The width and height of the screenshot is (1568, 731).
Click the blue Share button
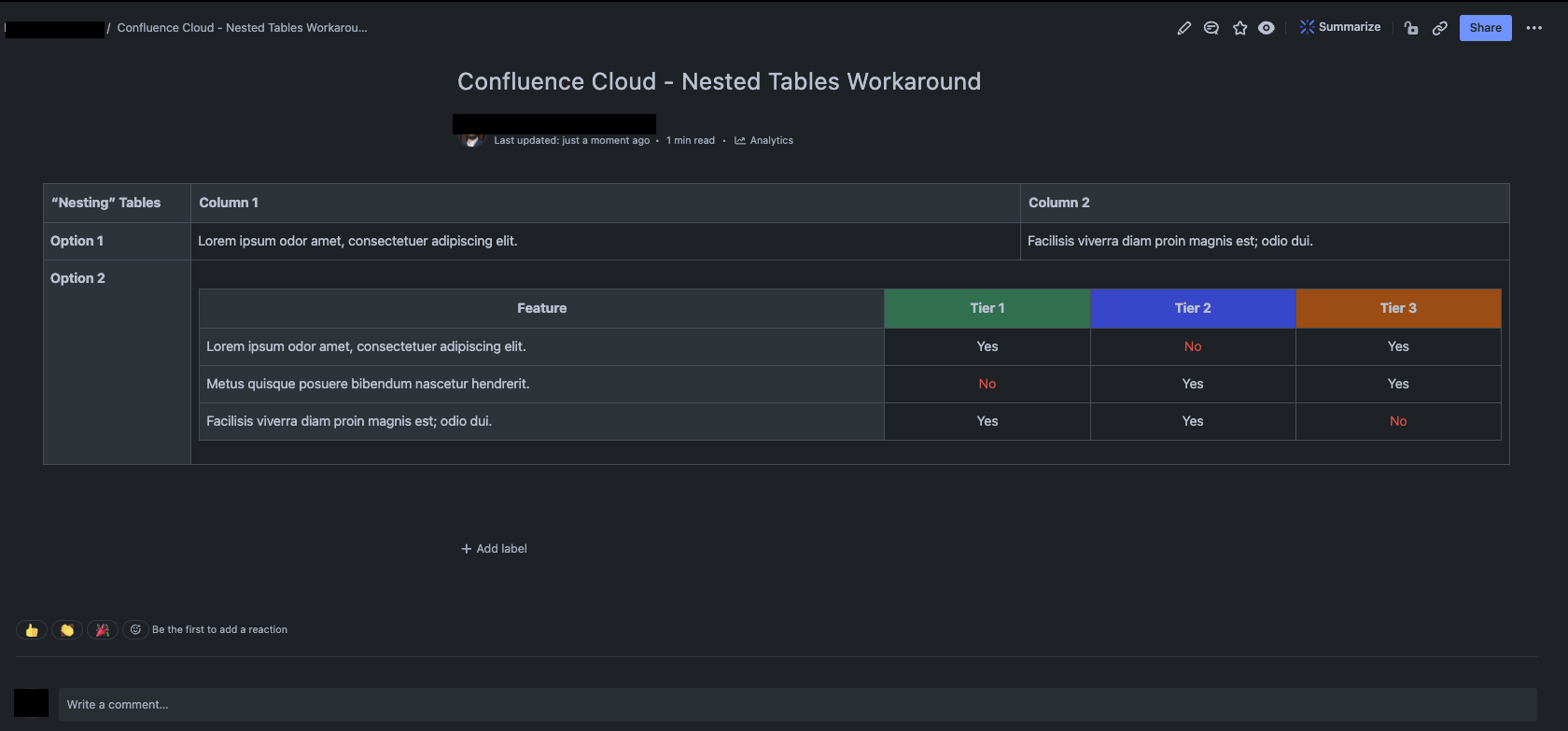[1485, 28]
